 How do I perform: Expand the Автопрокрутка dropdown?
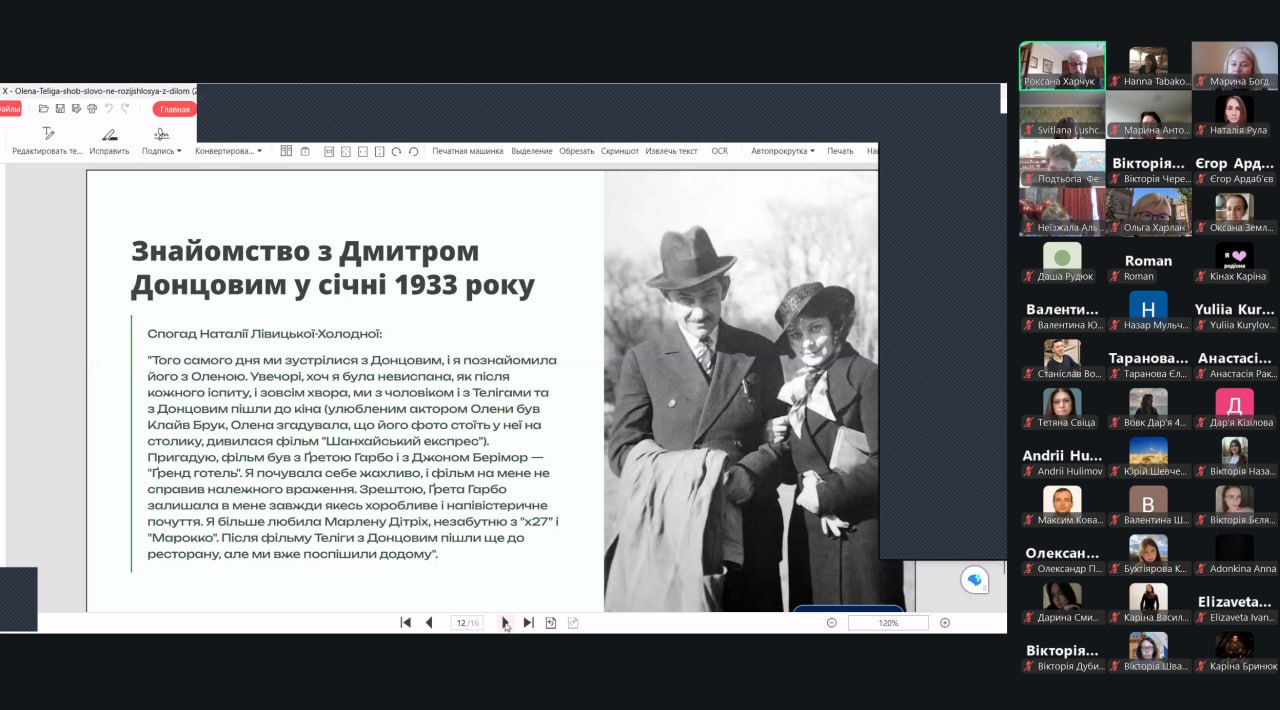coord(783,151)
